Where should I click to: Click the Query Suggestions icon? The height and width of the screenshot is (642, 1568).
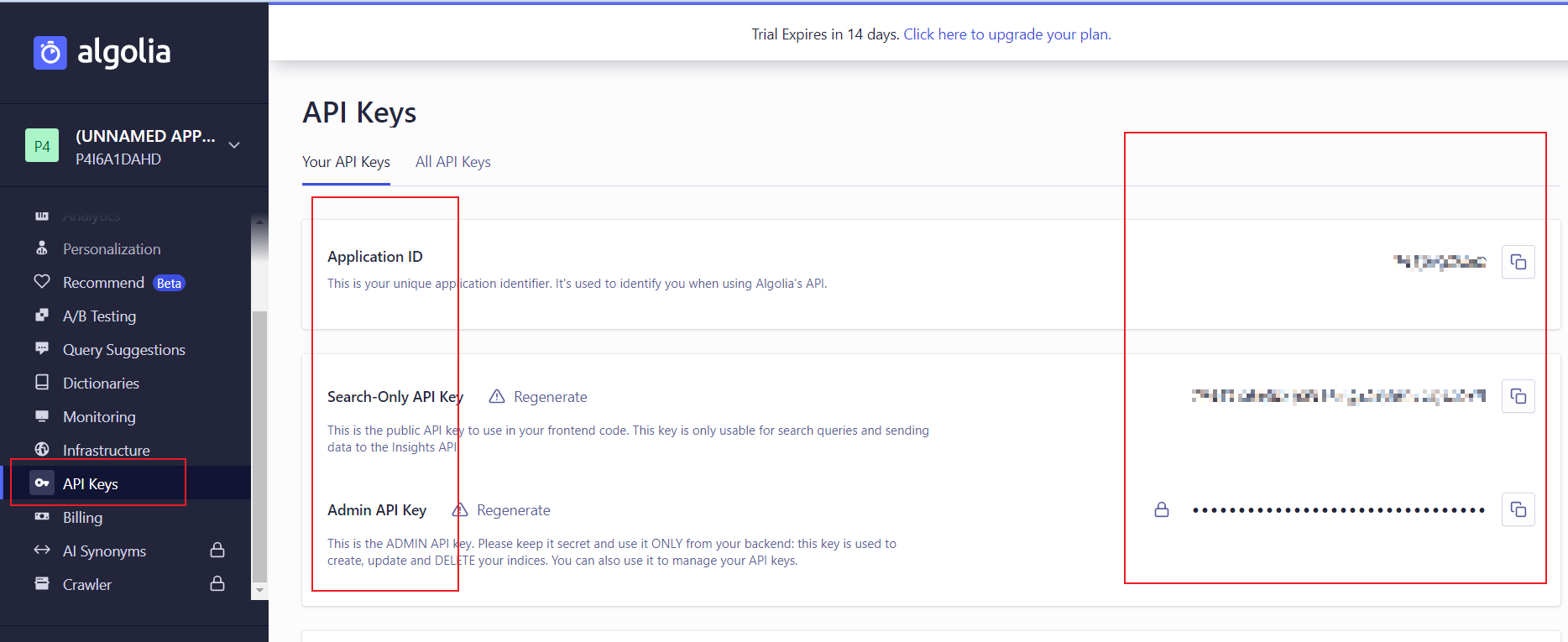(x=42, y=349)
